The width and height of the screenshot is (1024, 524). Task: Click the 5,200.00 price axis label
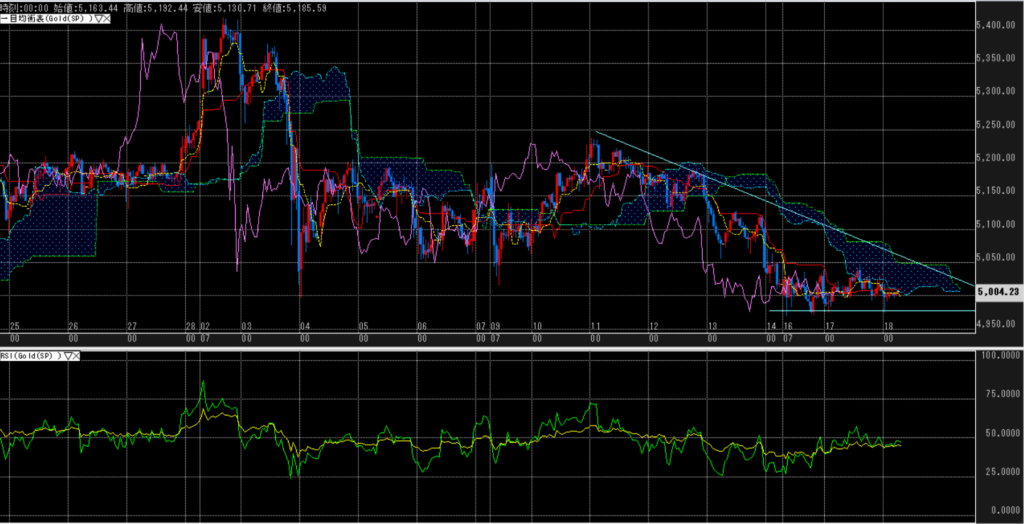pyautogui.click(x=996, y=158)
